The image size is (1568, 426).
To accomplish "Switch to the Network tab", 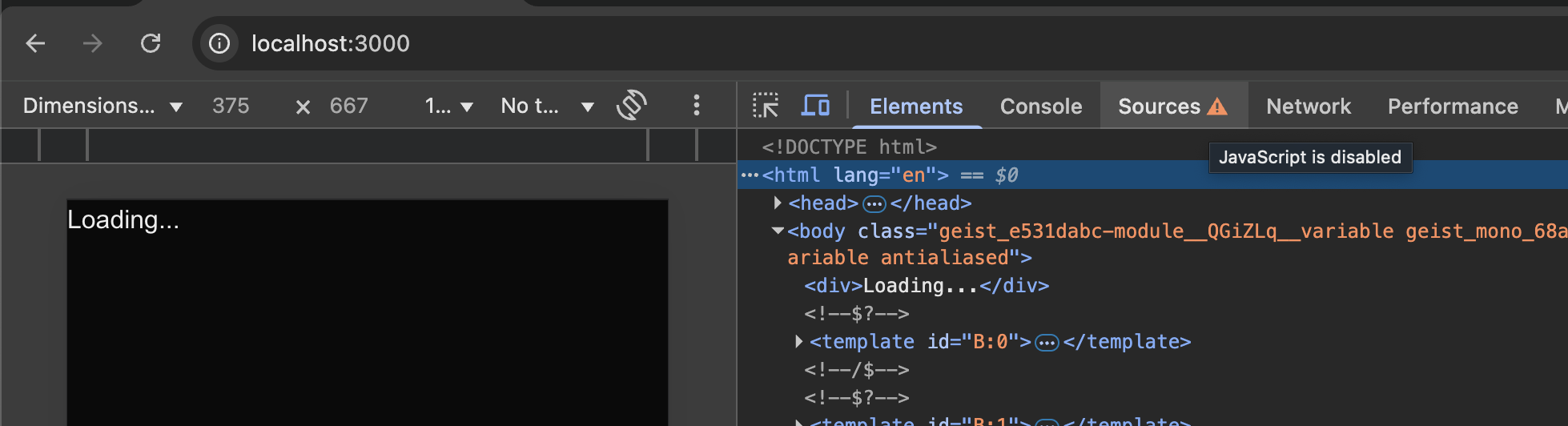I will [x=1309, y=106].
